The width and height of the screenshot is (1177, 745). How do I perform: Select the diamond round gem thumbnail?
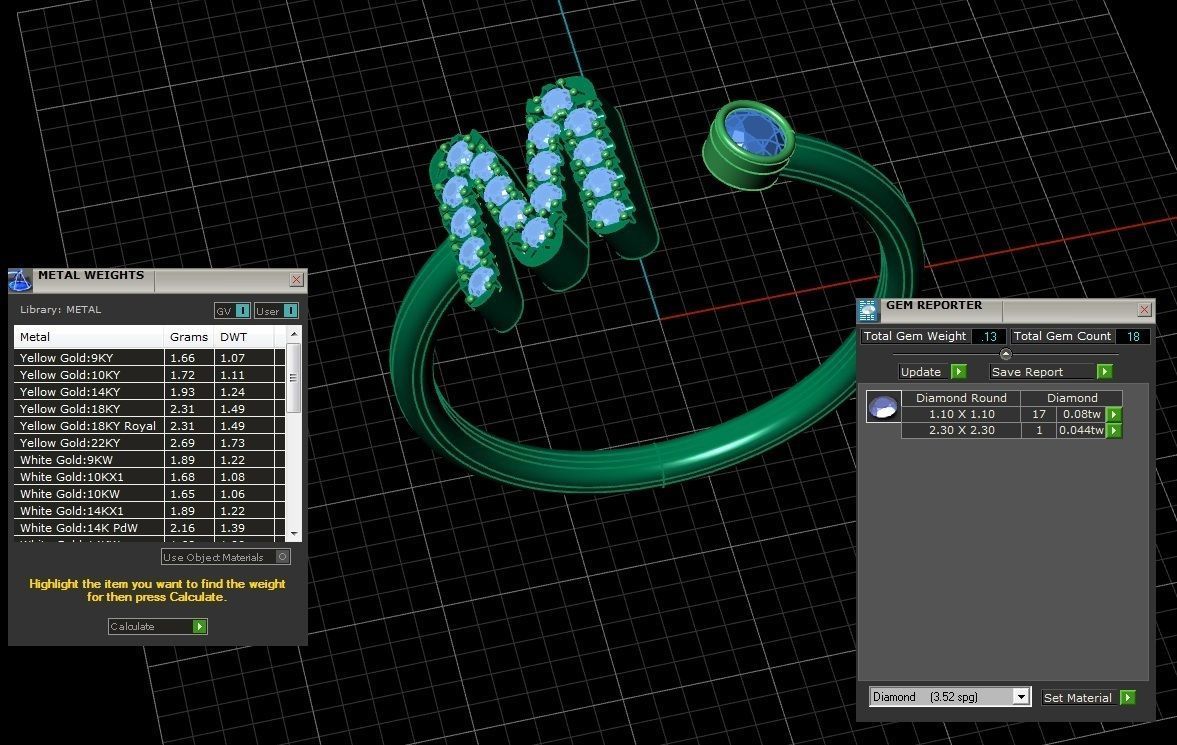(x=881, y=407)
